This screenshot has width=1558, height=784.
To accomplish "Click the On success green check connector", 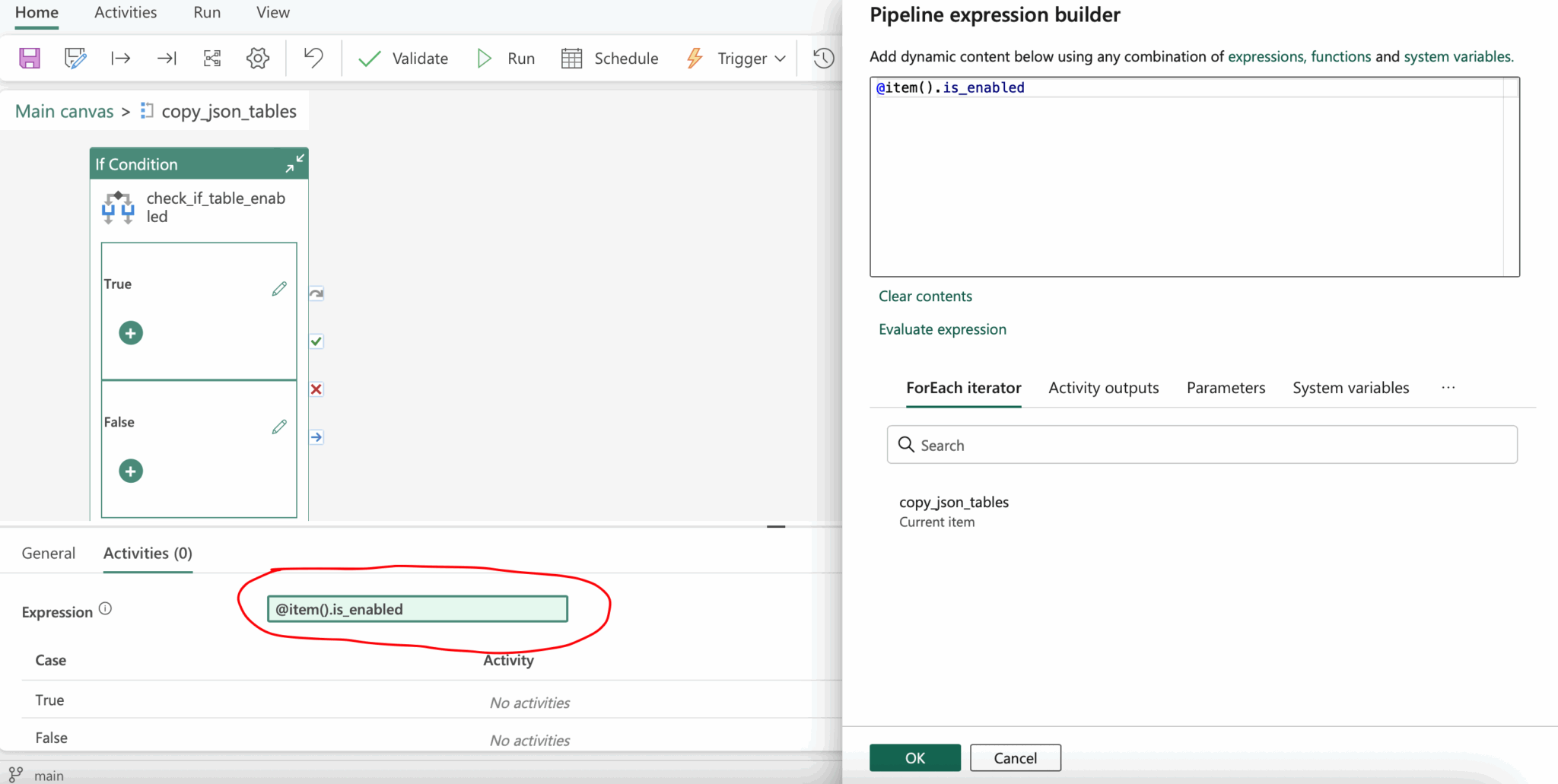I will click(x=316, y=341).
